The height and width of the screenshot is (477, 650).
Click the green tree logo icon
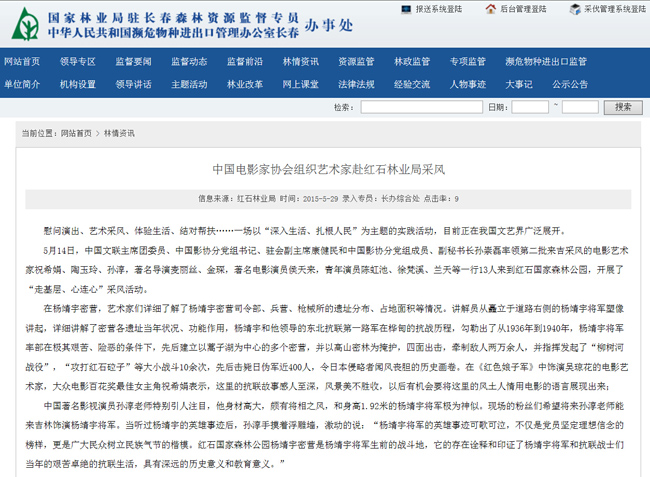coord(26,24)
